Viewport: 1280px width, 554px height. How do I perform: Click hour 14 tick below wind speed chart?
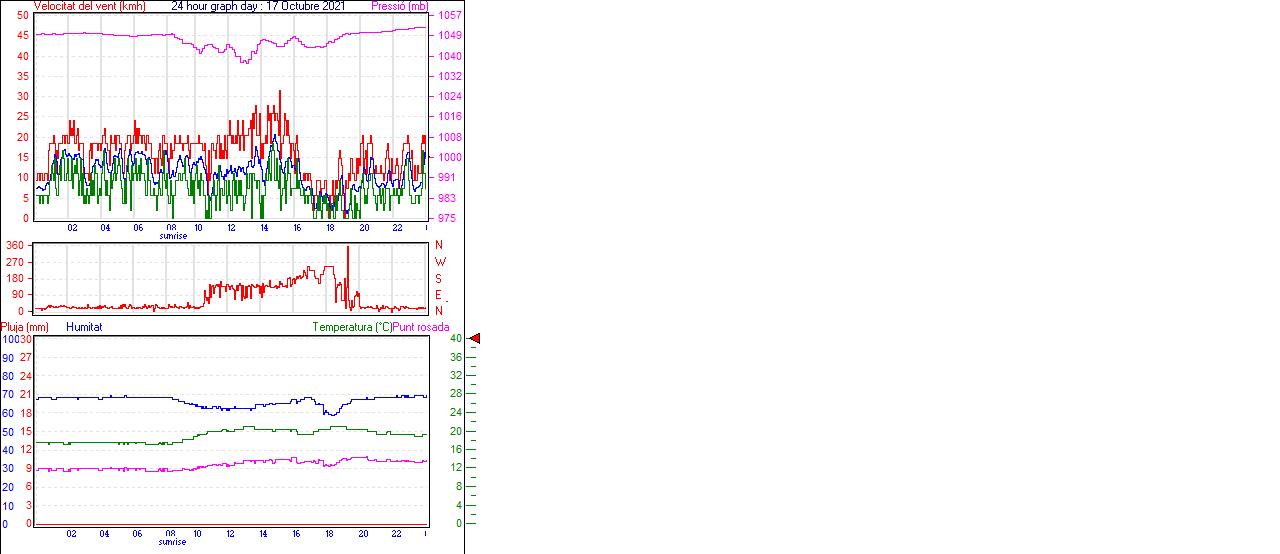(264, 228)
